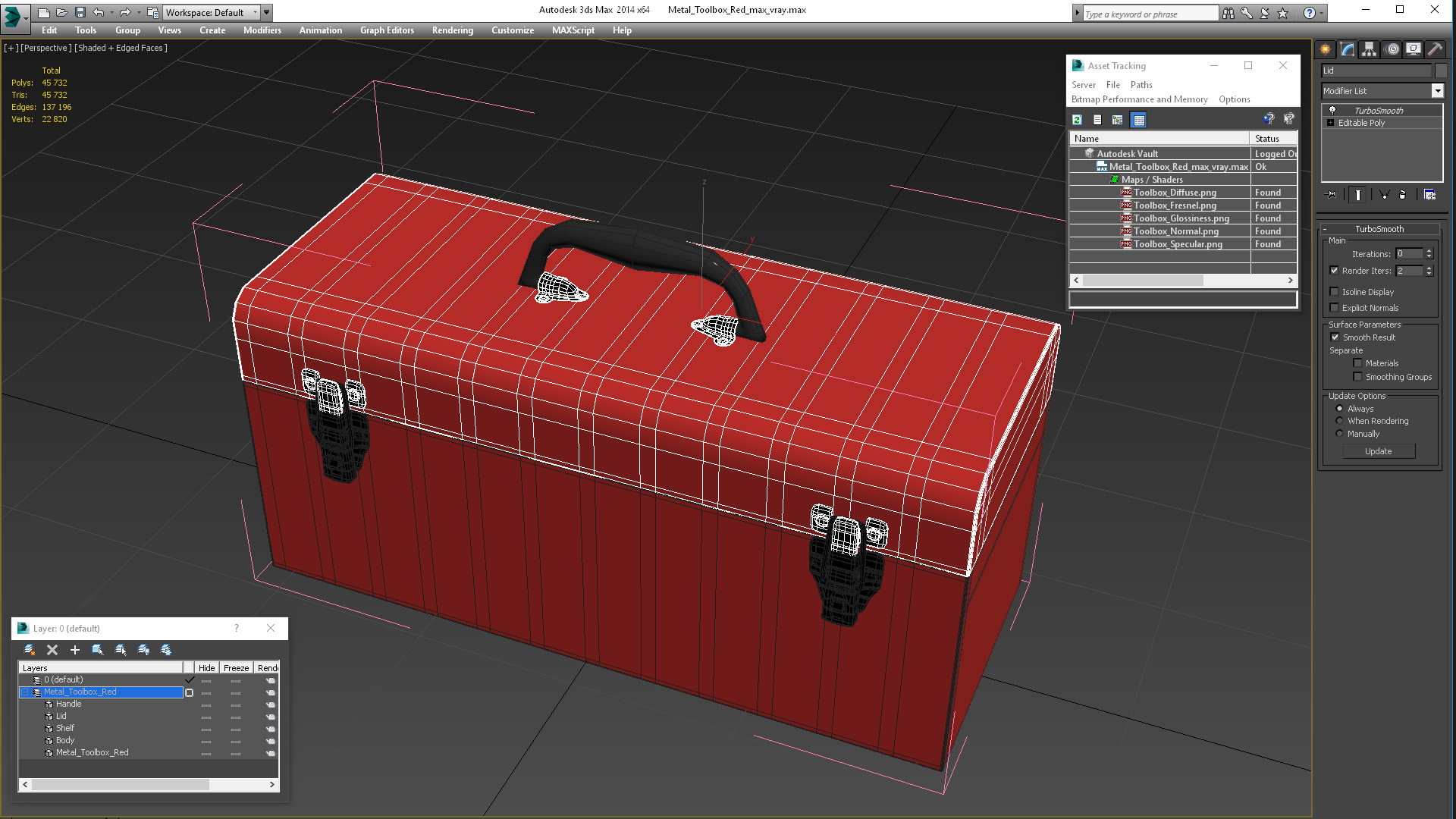
Task: Open the Modifiers menu
Action: pos(262,30)
